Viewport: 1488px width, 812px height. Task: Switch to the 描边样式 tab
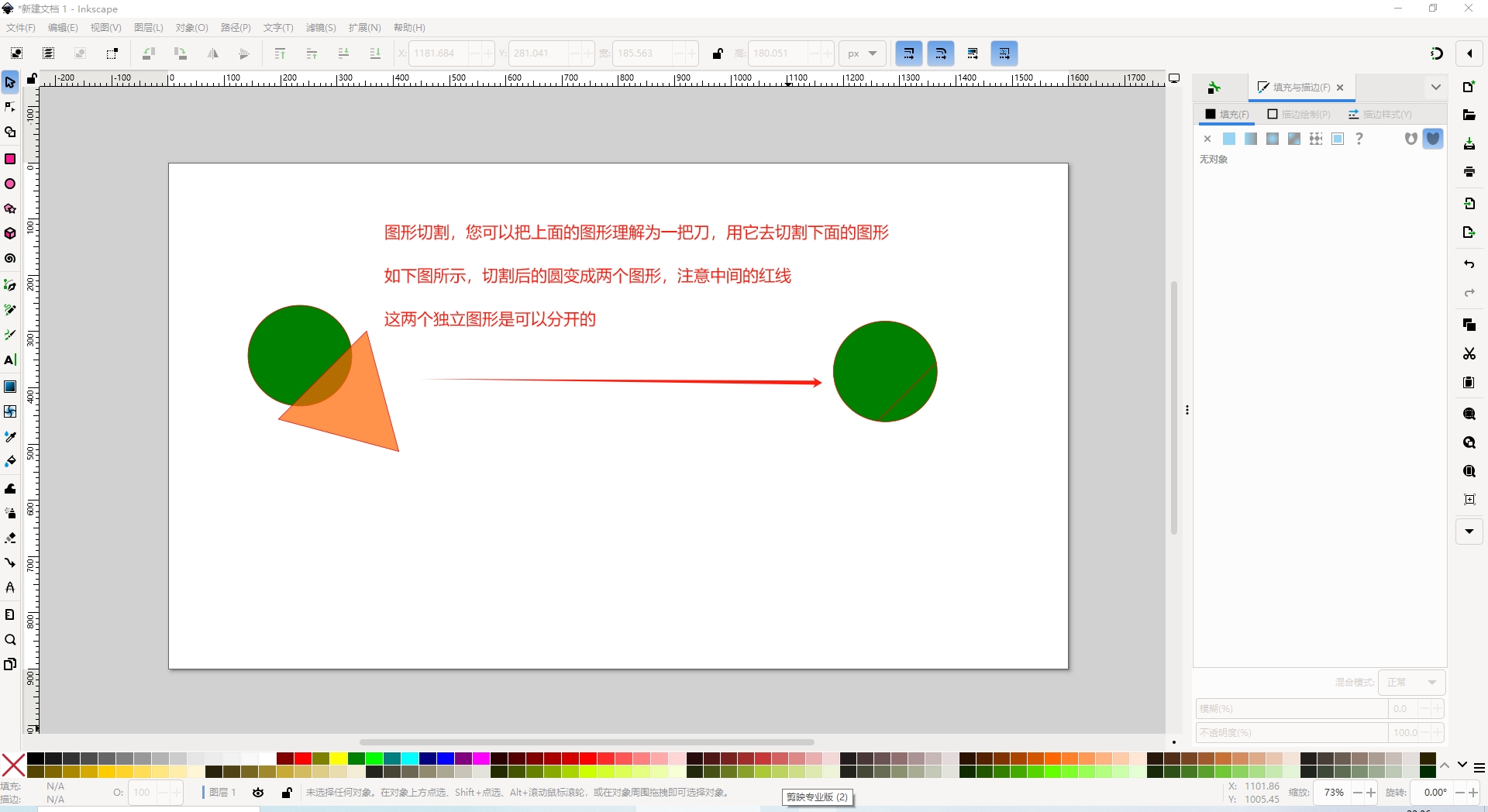click(1380, 115)
